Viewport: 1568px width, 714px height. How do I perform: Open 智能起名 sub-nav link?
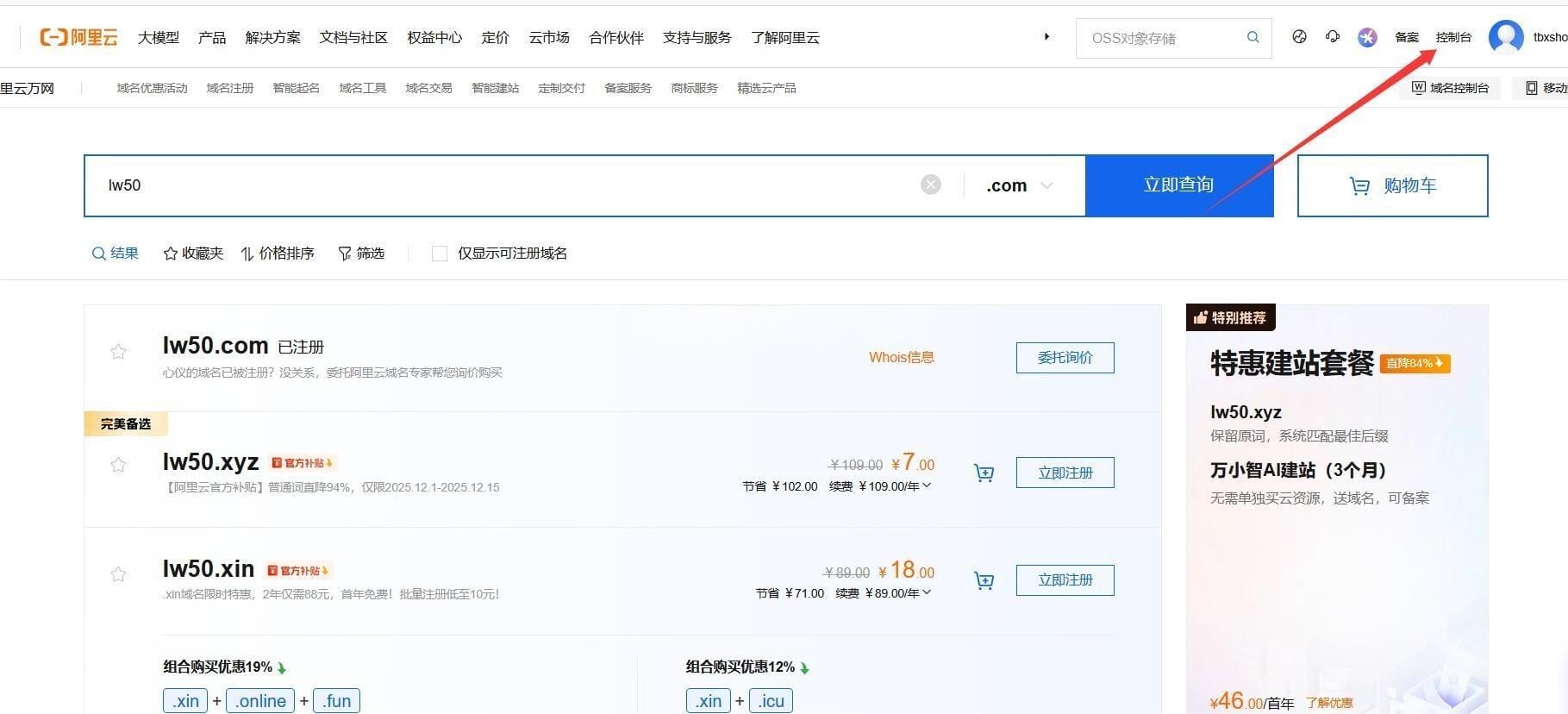click(297, 88)
